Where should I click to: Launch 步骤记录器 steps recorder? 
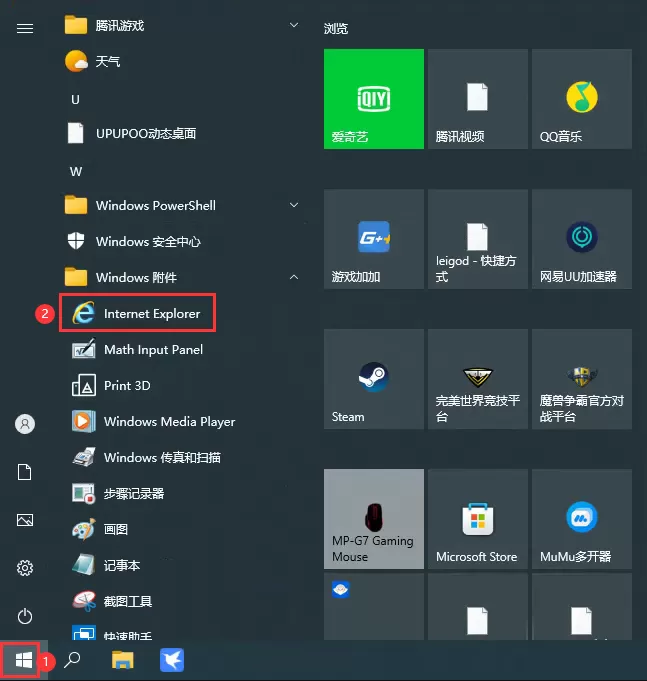[x=182, y=494]
